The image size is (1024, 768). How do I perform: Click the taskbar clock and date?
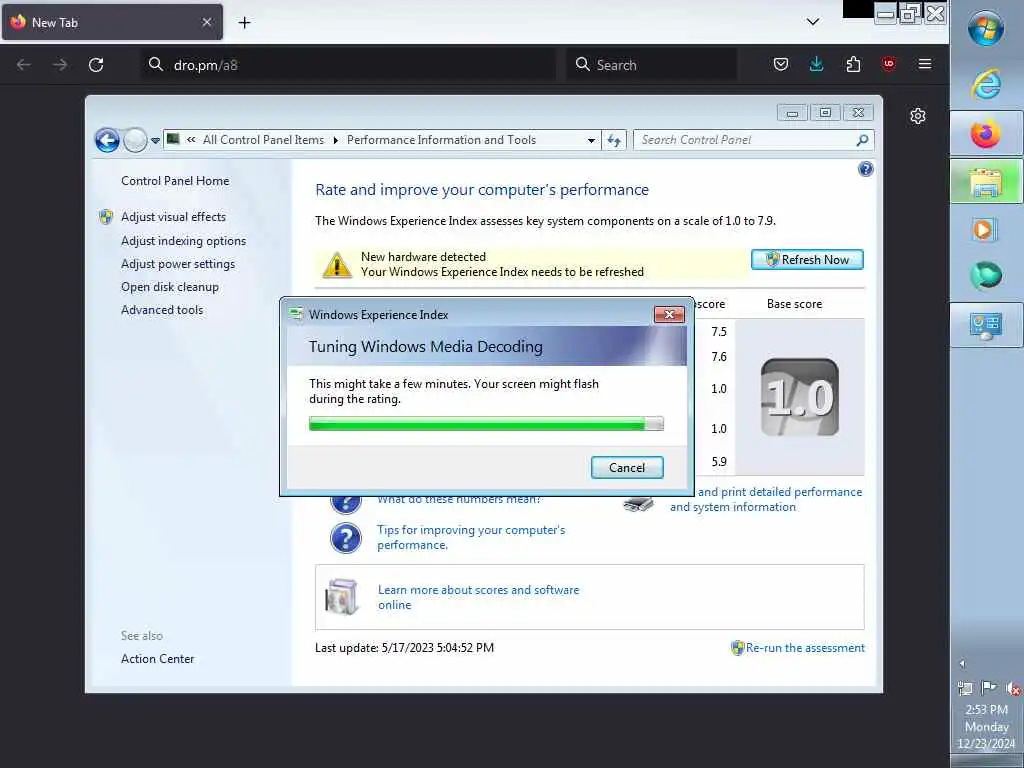tap(986, 726)
